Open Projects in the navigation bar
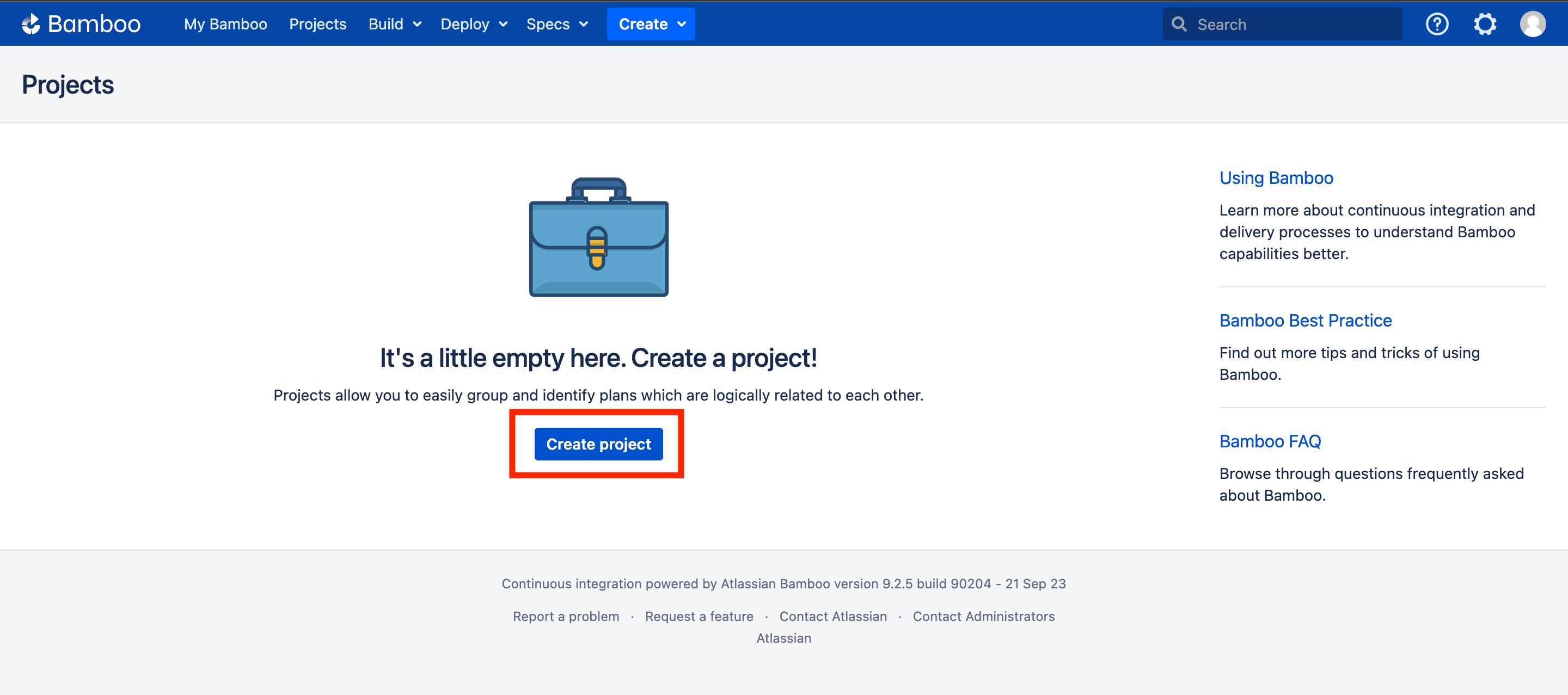 pyautogui.click(x=317, y=24)
